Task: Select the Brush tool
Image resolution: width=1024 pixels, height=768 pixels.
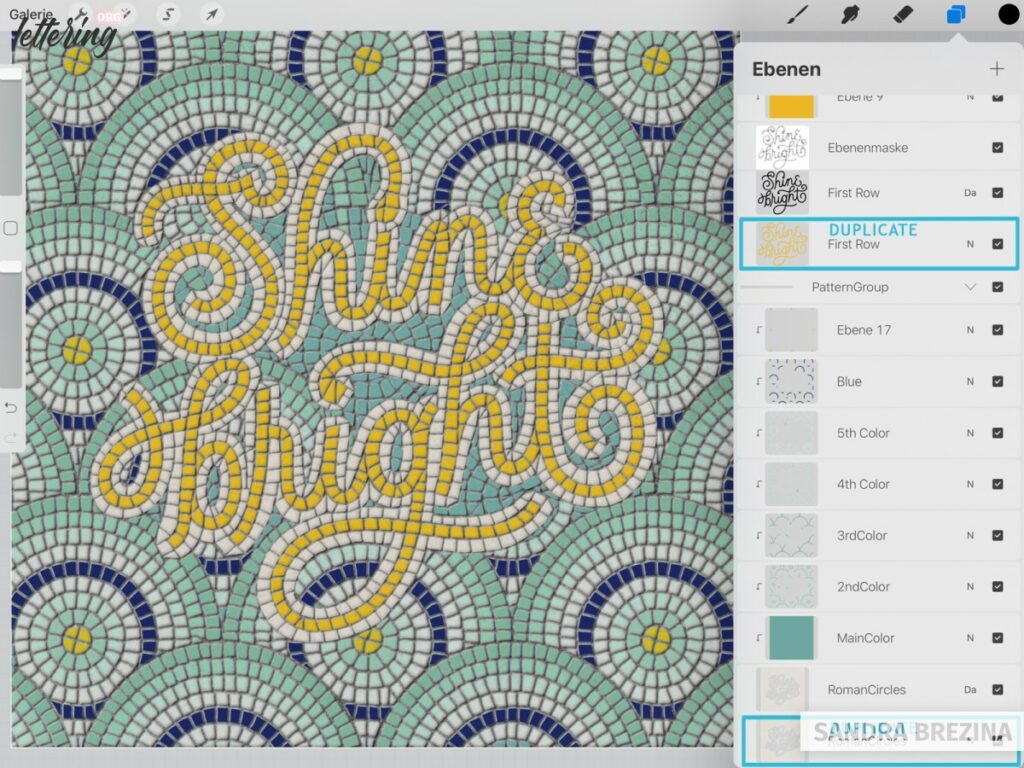Action: (795, 14)
